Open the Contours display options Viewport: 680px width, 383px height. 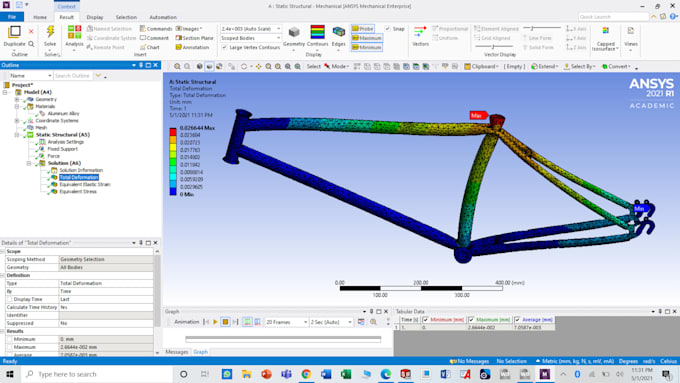pos(317,32)
